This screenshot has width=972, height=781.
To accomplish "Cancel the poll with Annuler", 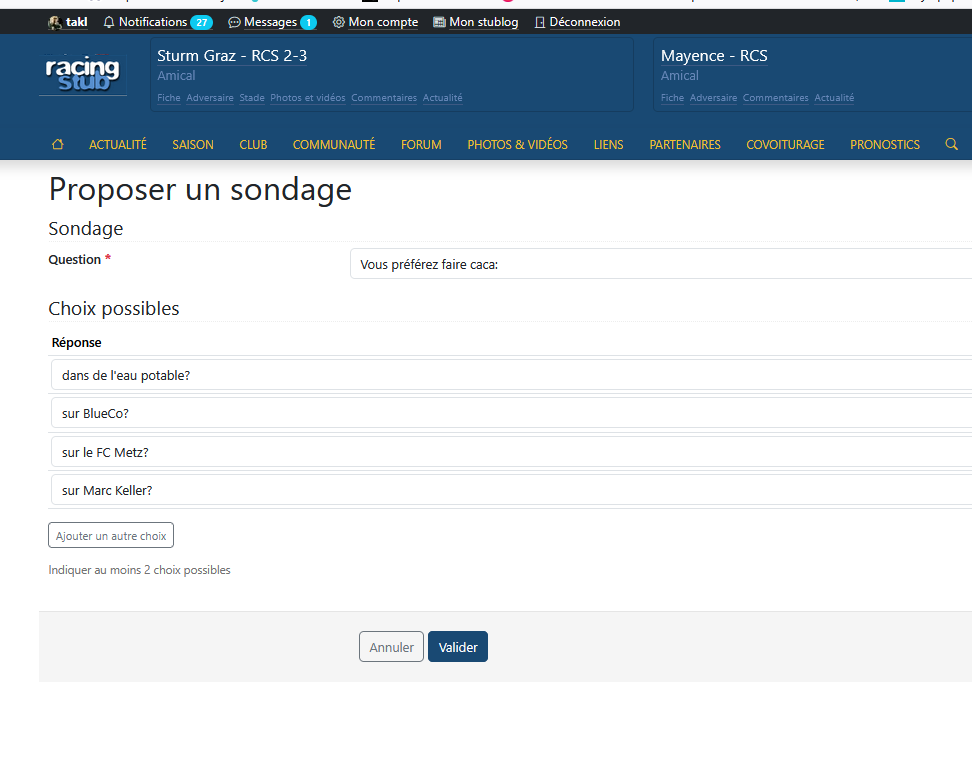I will coord(391,647).
